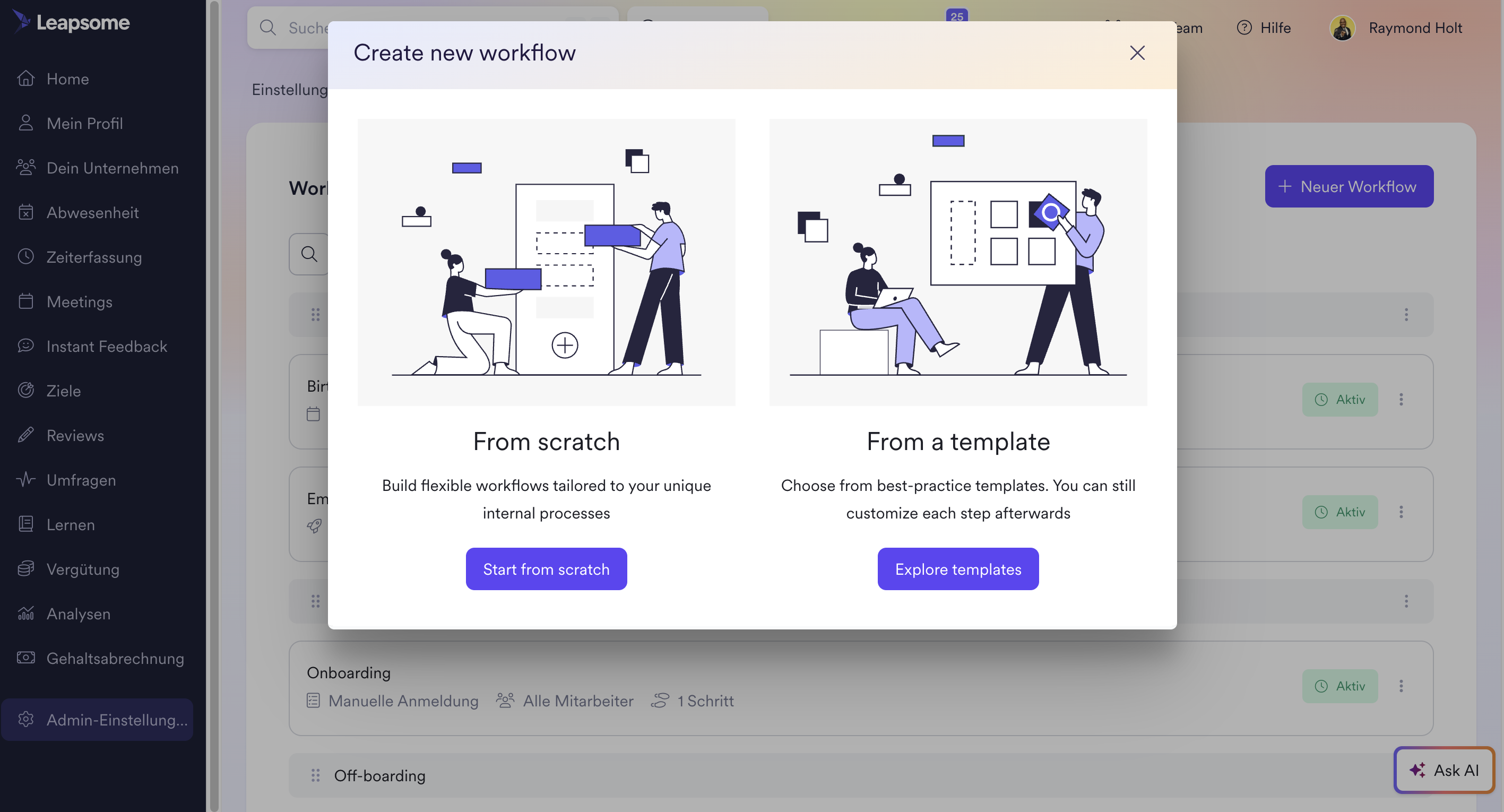
Task: Open the Lernen menu item
Action: coord(71,525)
